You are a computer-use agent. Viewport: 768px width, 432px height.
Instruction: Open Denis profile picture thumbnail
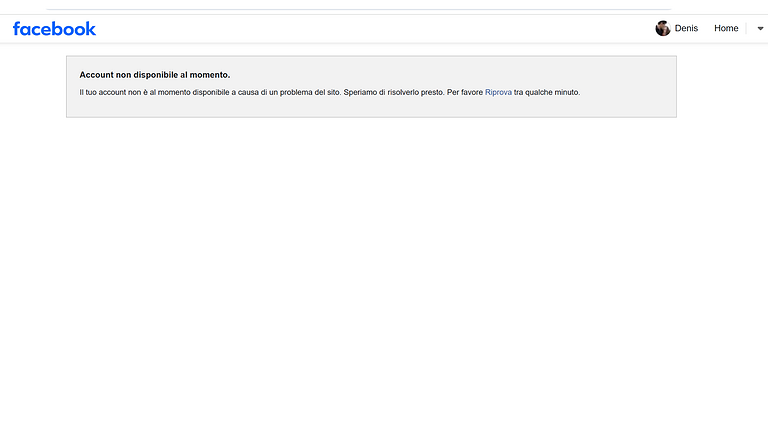tap(663, 28)
